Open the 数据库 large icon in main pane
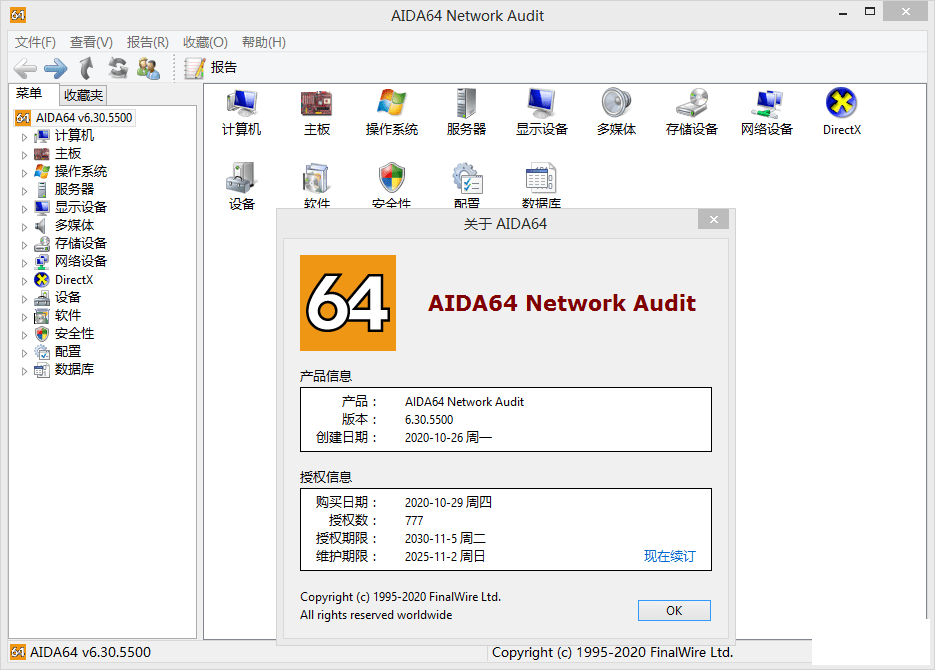This screenshot has height=670, width=935. tap(541, 185)
